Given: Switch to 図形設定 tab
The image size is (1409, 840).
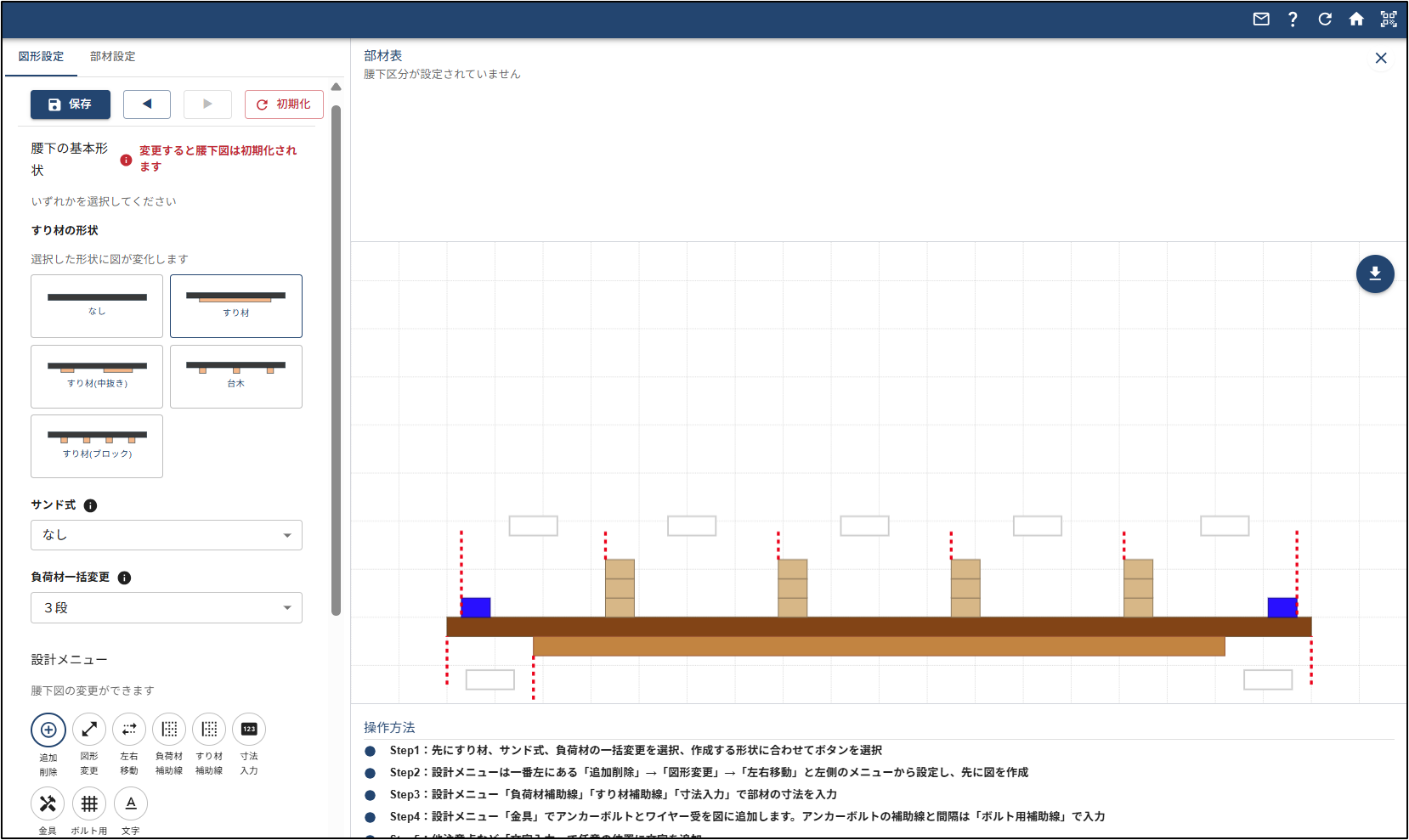Looking at the screenshot, I should [x=42, y=57].
